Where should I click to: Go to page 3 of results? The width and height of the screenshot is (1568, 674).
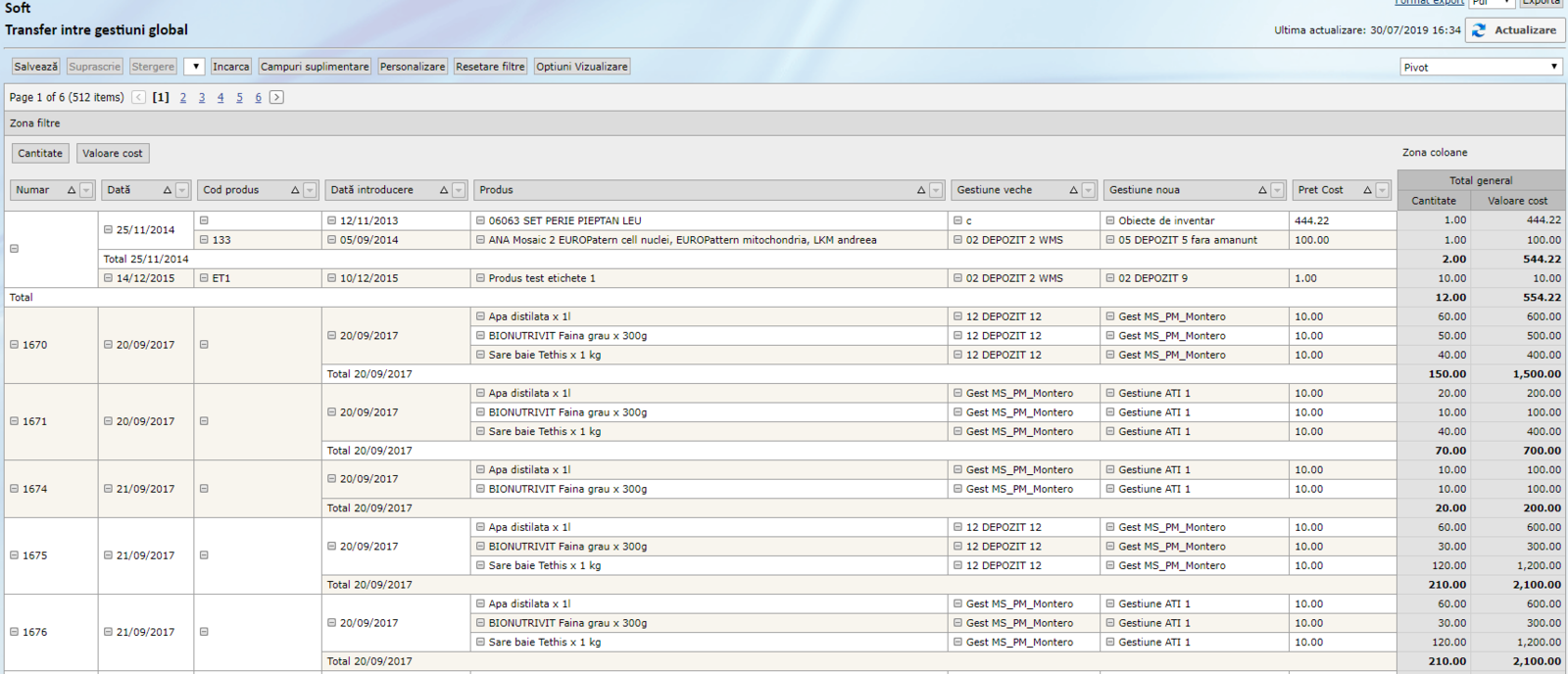(202, 98)
